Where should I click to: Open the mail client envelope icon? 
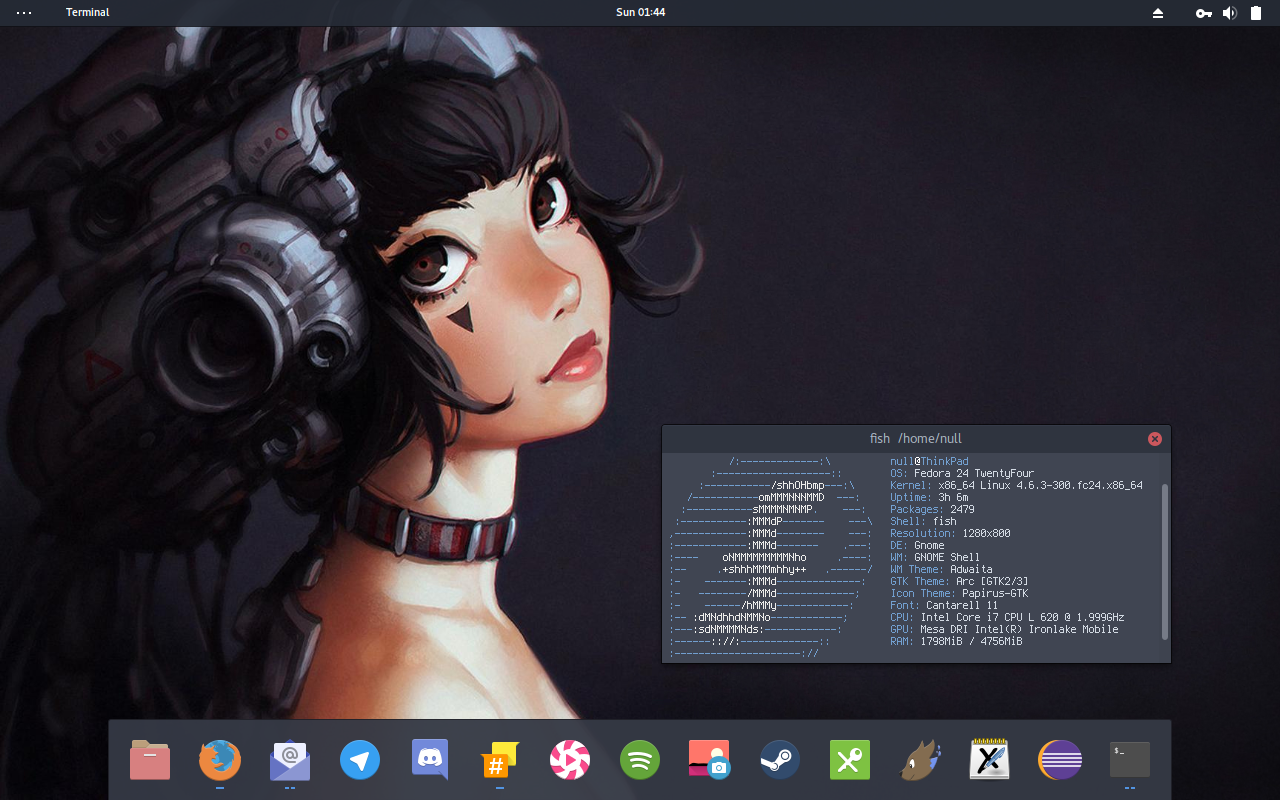(x=290, y=760)
